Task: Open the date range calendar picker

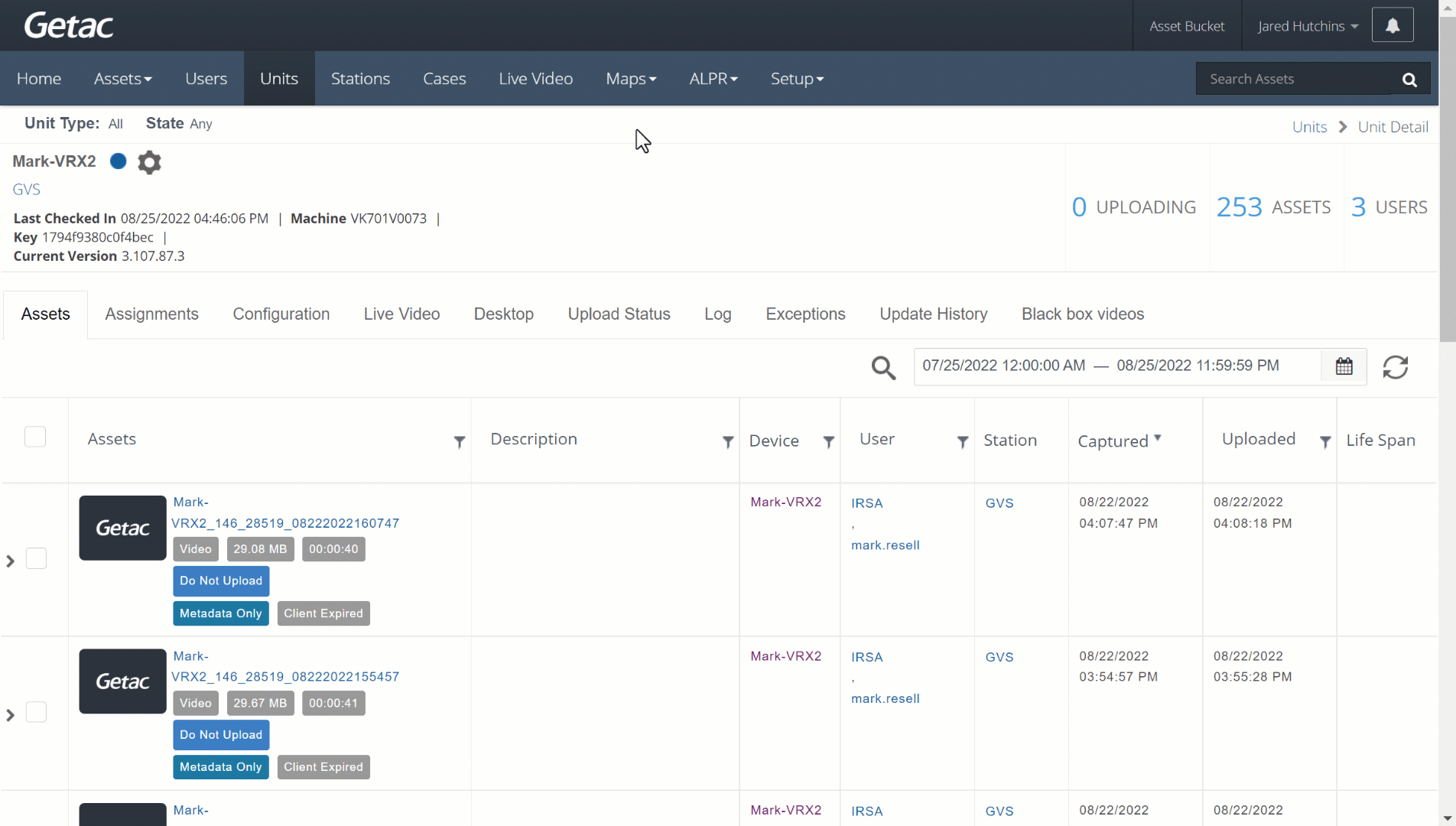Action: click(x=1344, y=366)
